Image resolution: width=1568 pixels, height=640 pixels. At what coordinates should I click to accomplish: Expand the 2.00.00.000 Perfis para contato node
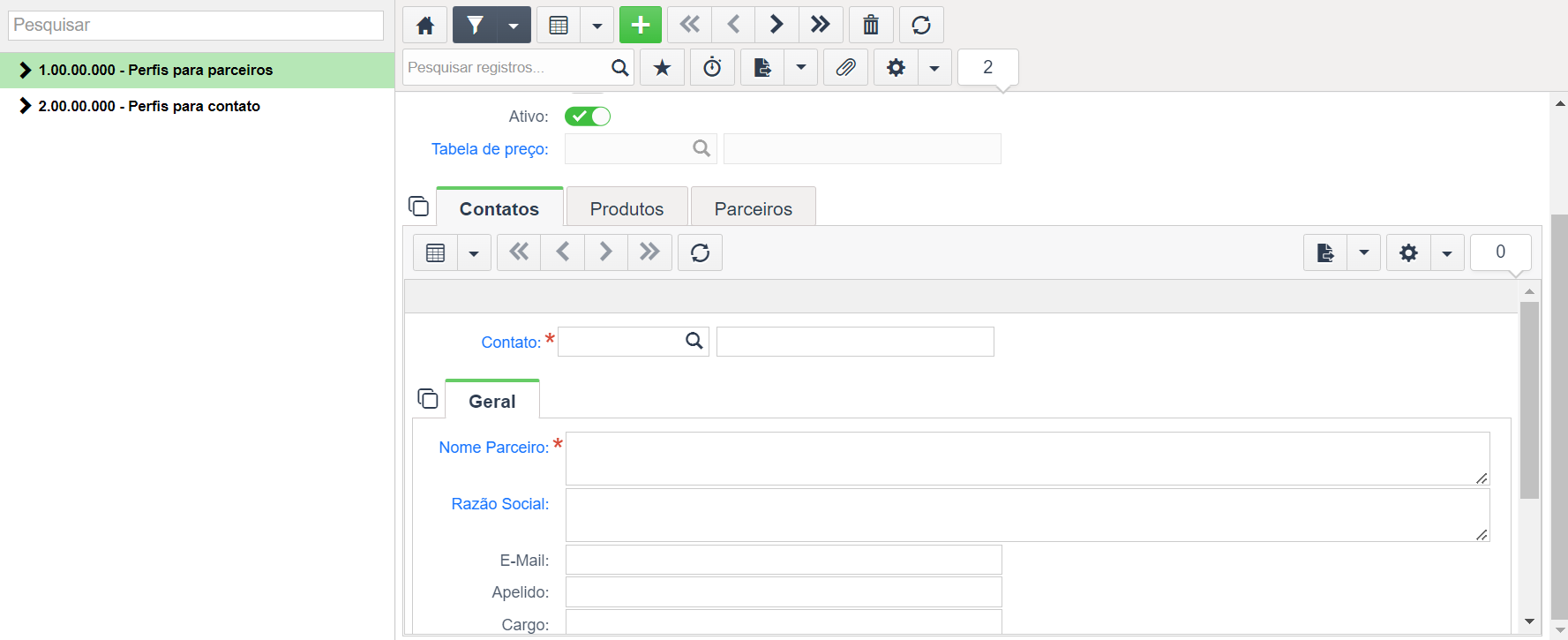25,106
